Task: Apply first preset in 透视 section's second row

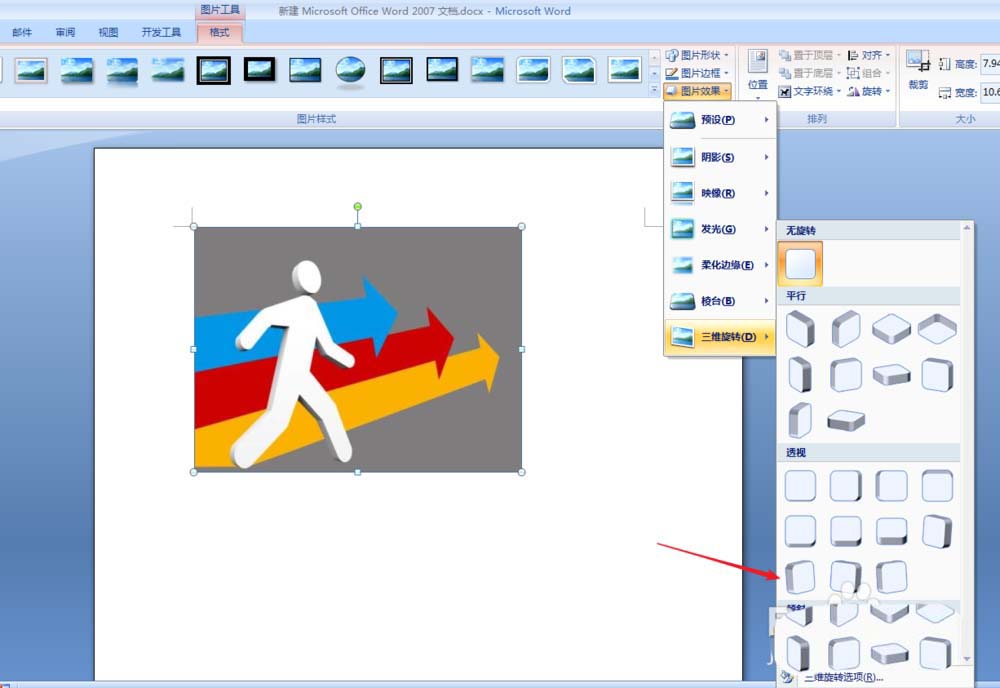Action: coord(800,531)
